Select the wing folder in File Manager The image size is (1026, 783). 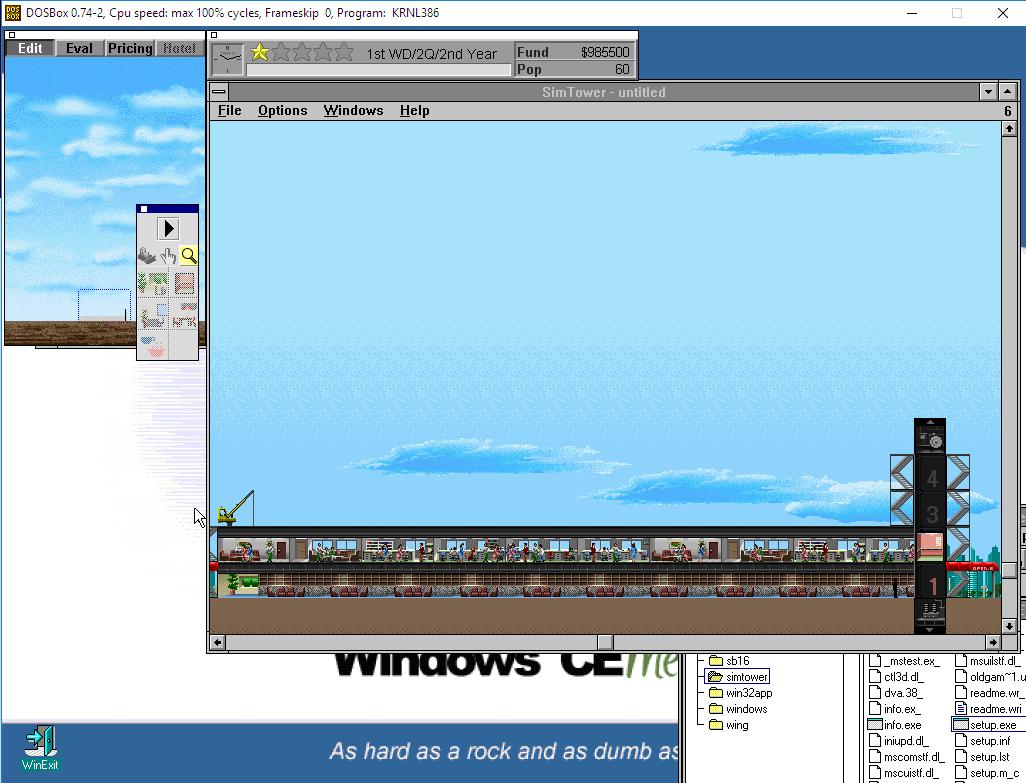(x=728, y=725)
